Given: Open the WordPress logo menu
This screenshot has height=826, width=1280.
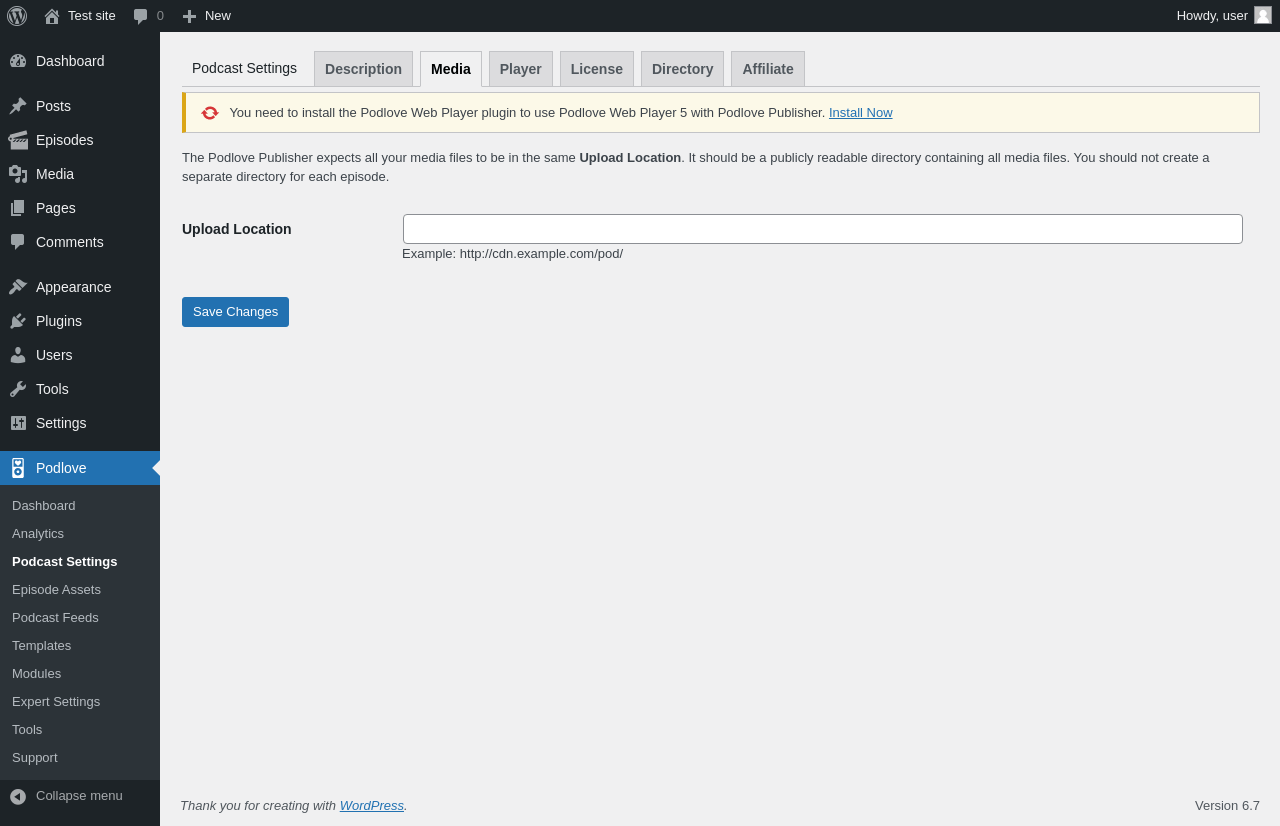Looking at the screenshot, I should pyautogui.click(x=17, y=16).
